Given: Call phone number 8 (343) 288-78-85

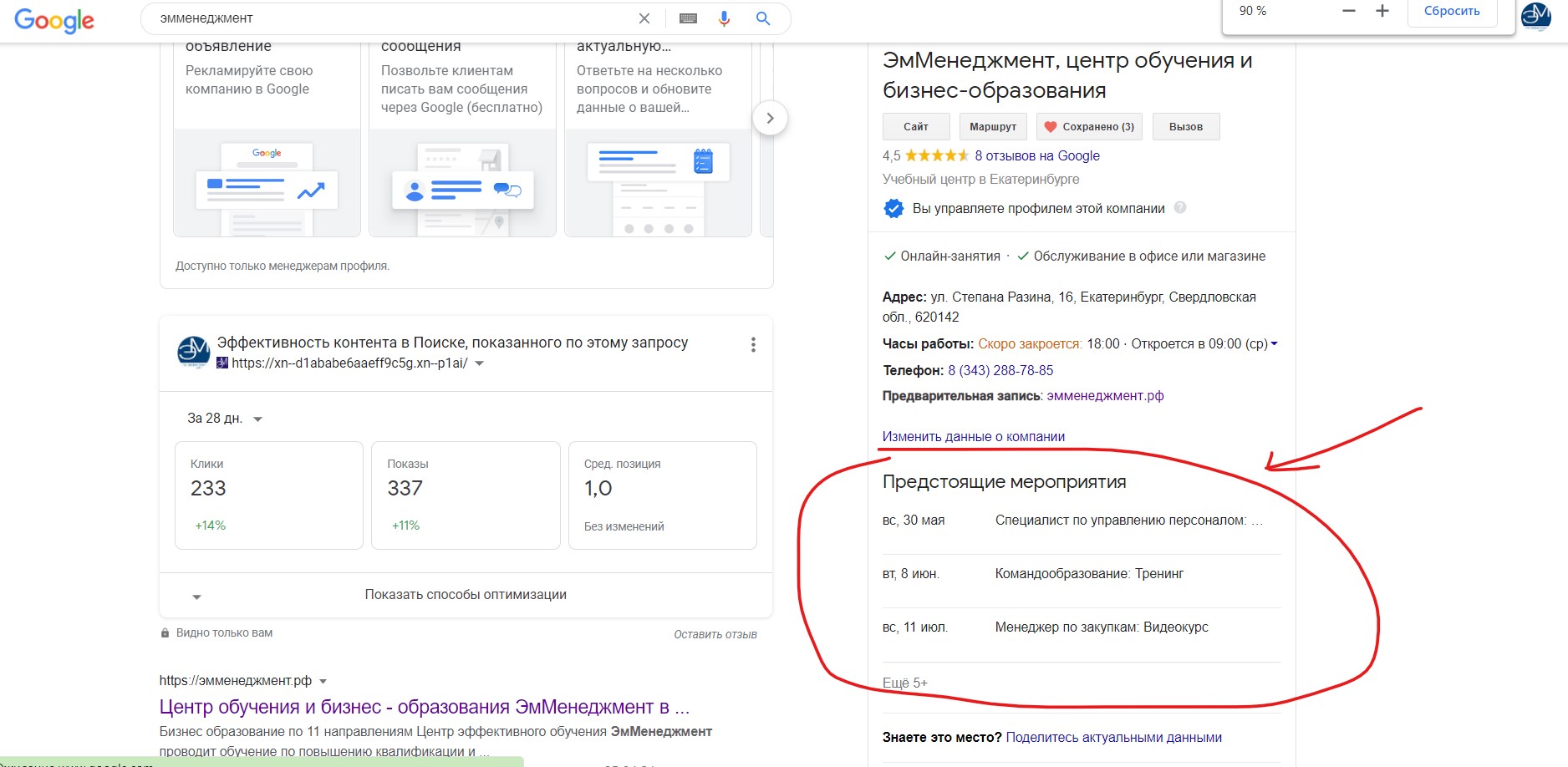Looking at the screenshot, I should [1000, 370].
